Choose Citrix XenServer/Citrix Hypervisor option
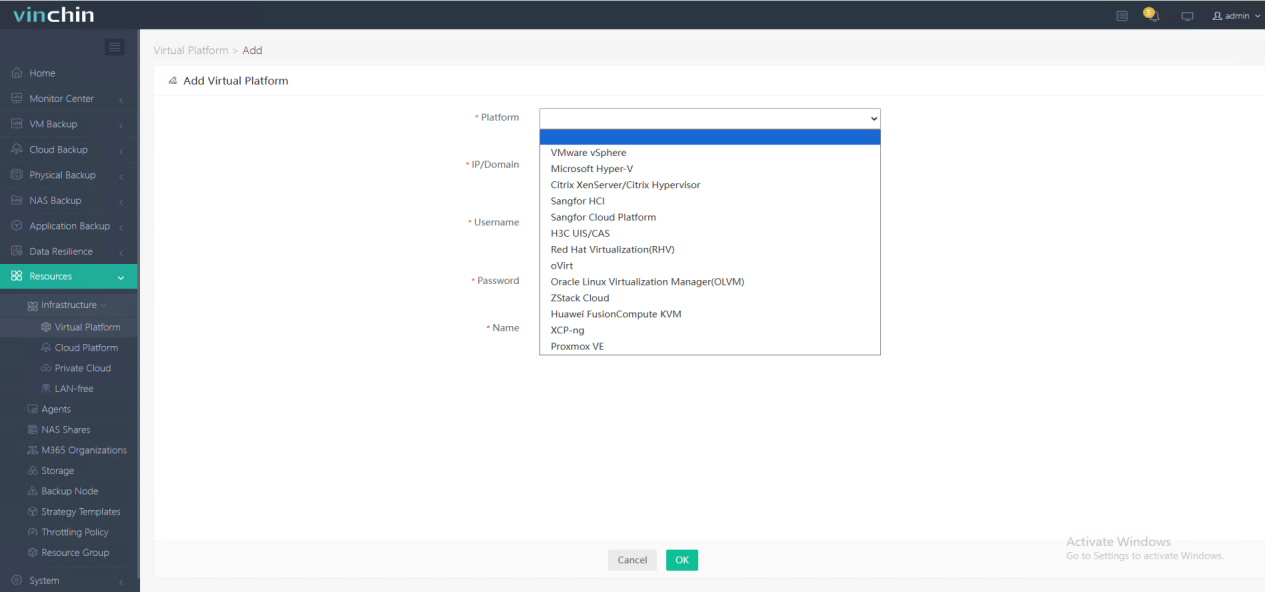1265x592 pixels. click(710, 185)
